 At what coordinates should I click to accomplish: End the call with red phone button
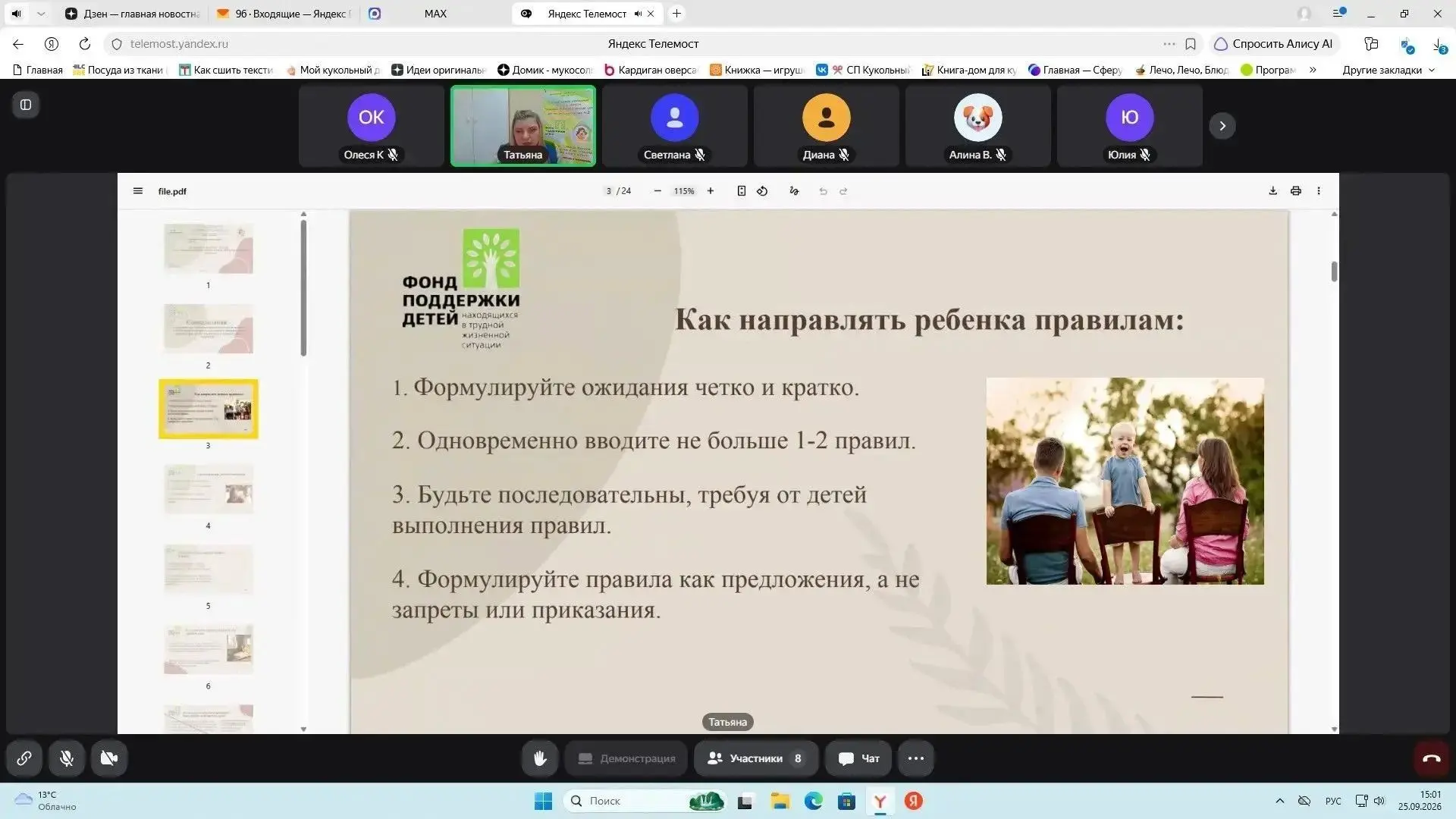tap(1431, 758)
